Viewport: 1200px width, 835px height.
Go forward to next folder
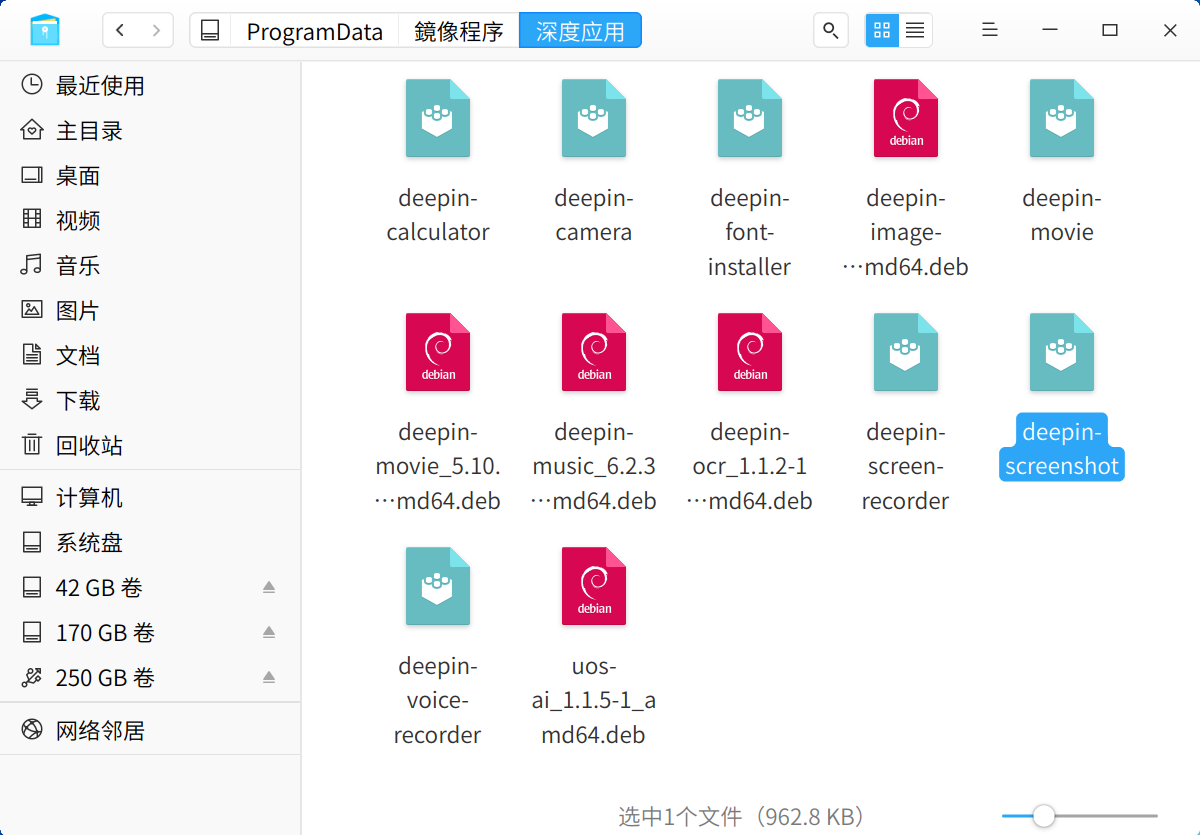click(156, 30)
